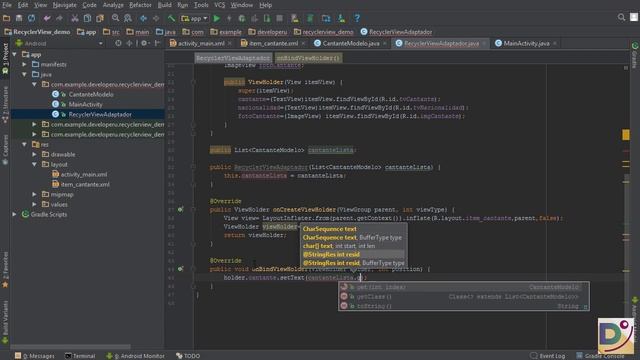This screenshot has height=360, width=640.
Task: Click the Make Project hammer icon
Action: [171, 18]
